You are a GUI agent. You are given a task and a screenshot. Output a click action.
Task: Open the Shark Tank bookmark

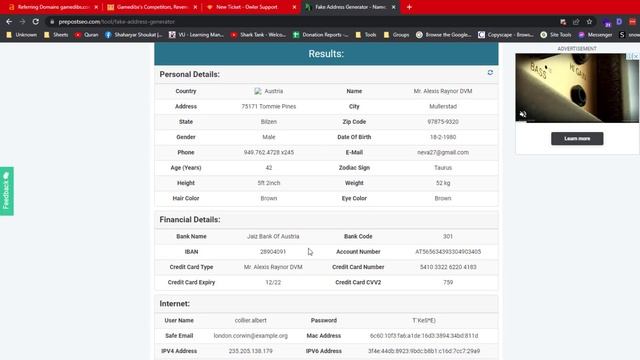click(x=258, y=35)
